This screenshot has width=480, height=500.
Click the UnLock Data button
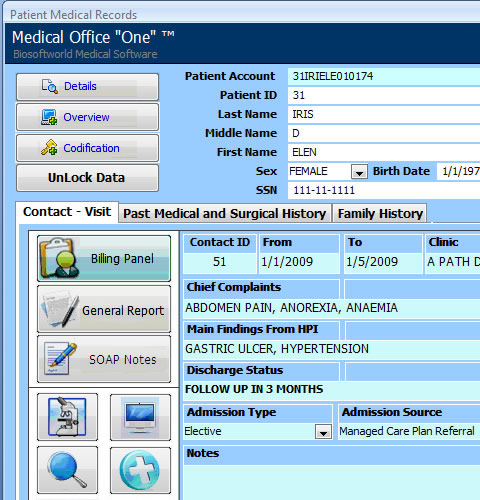(x=87, y=178)
